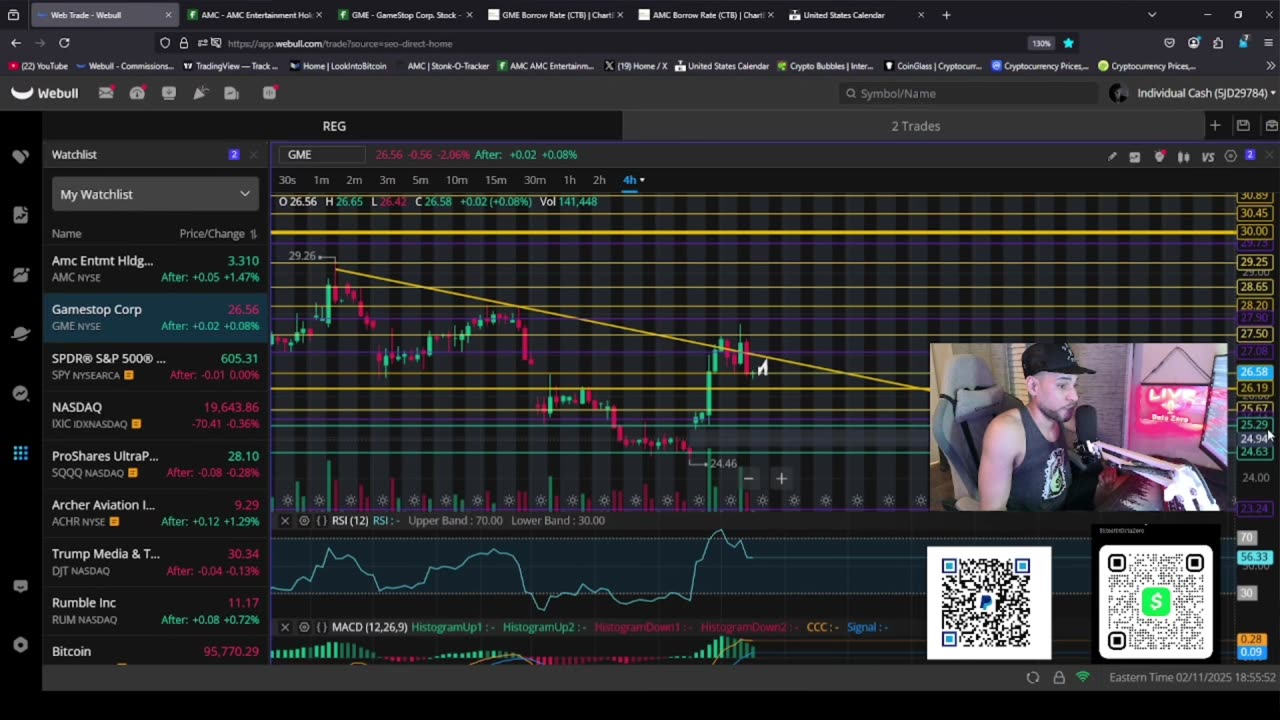Open widgets grid icon in left sidebar

click(20, 454)
